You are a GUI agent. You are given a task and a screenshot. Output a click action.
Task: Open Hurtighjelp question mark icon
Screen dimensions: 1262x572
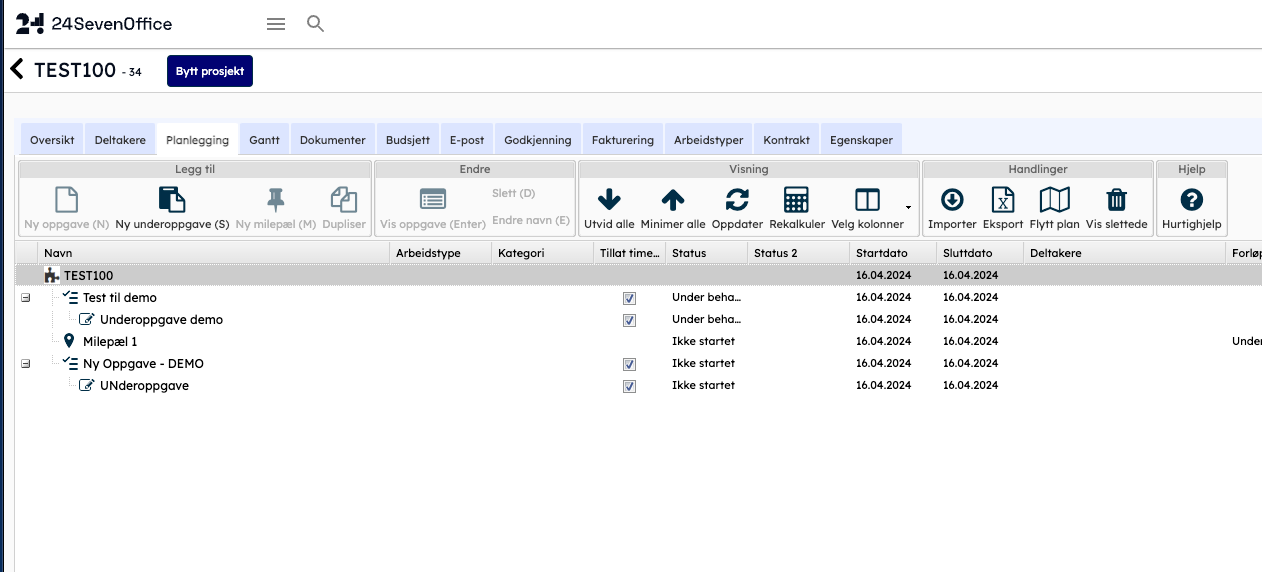tap(1192, 200)
